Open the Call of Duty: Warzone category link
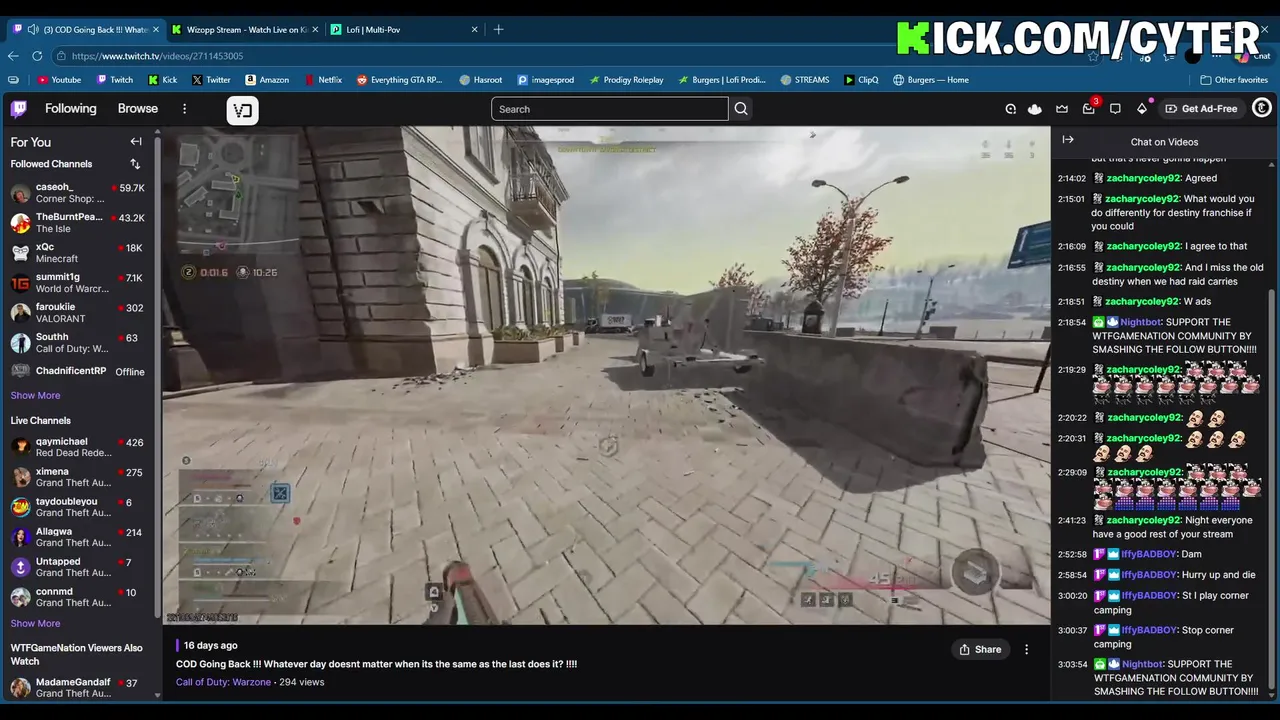 tap(223, 682)
